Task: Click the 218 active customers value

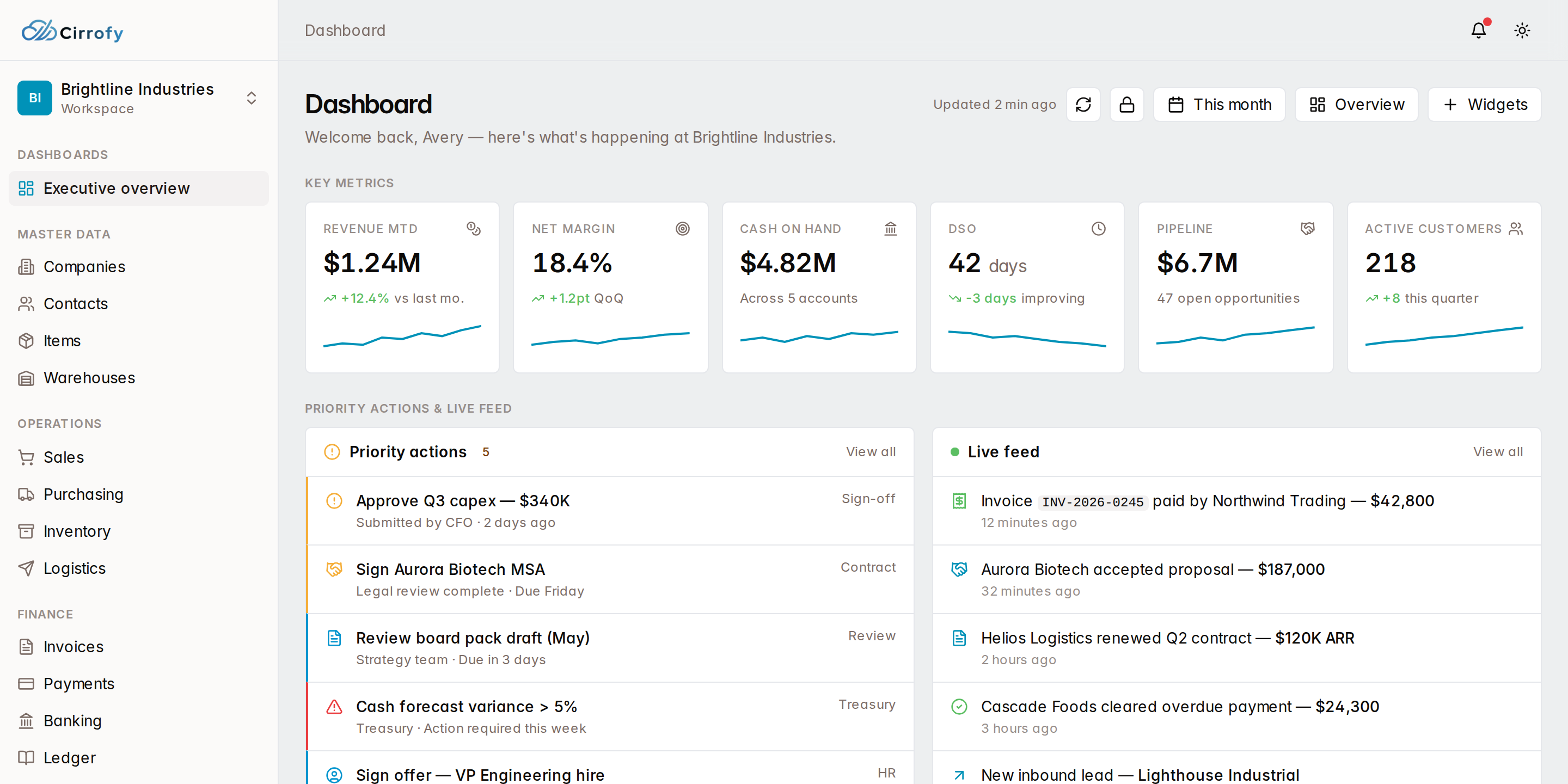Action: (x=1391, y=263)
